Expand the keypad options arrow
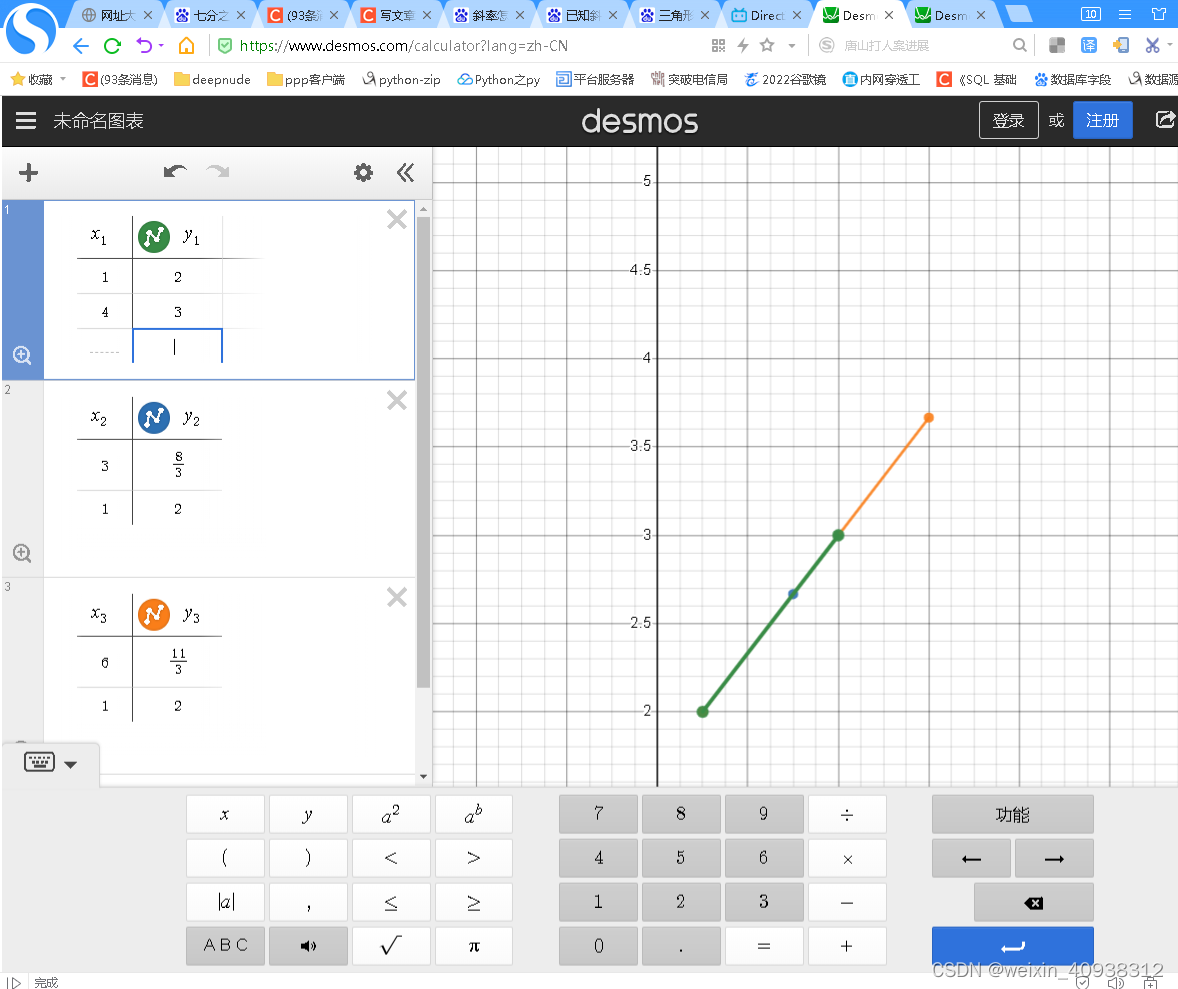1178x989 pixels. coord(71,764)
